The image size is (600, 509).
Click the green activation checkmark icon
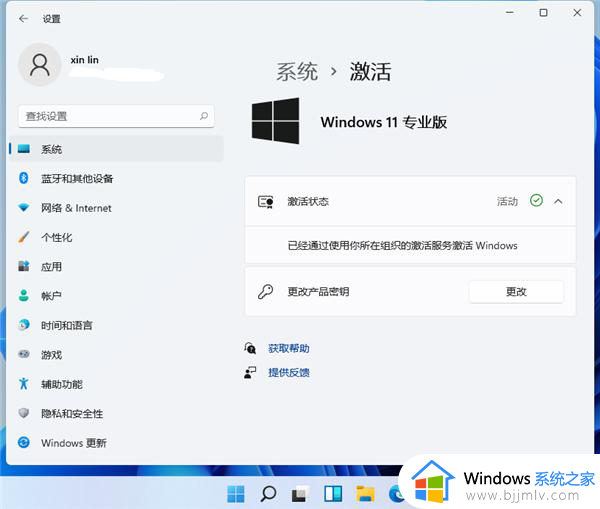pyautogui.click(x=536, y=201)
